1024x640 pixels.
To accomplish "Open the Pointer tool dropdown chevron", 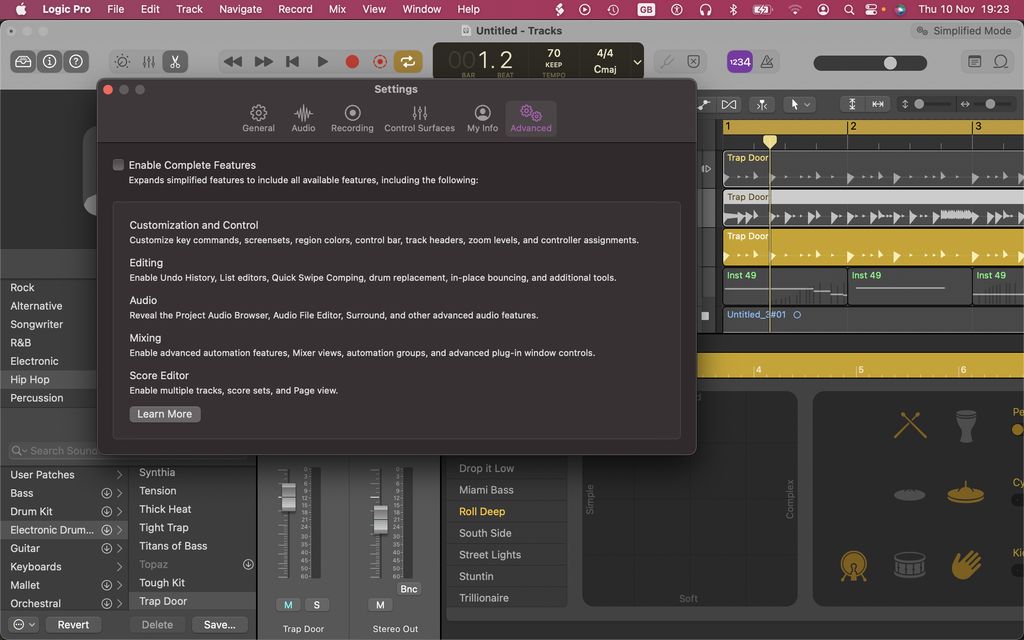I will tap(808, 103).
